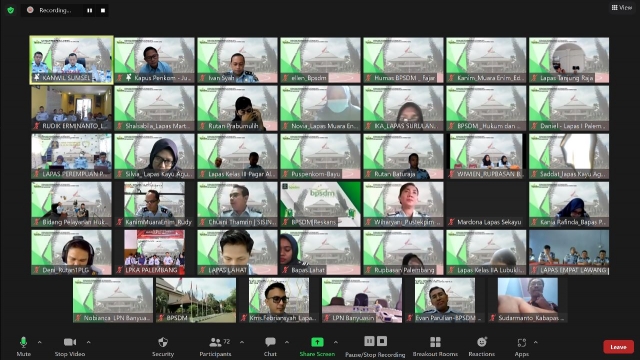The width and height of the screenshot is (640, 360).
Task: Expand audio options arrow next to Mute
Action: (x=40, y=342)
